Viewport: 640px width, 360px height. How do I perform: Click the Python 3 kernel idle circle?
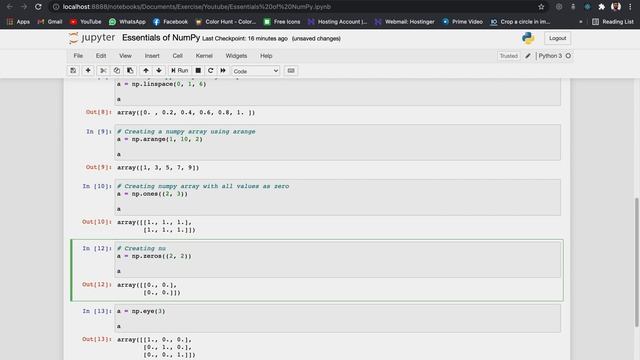pos(568,56)
